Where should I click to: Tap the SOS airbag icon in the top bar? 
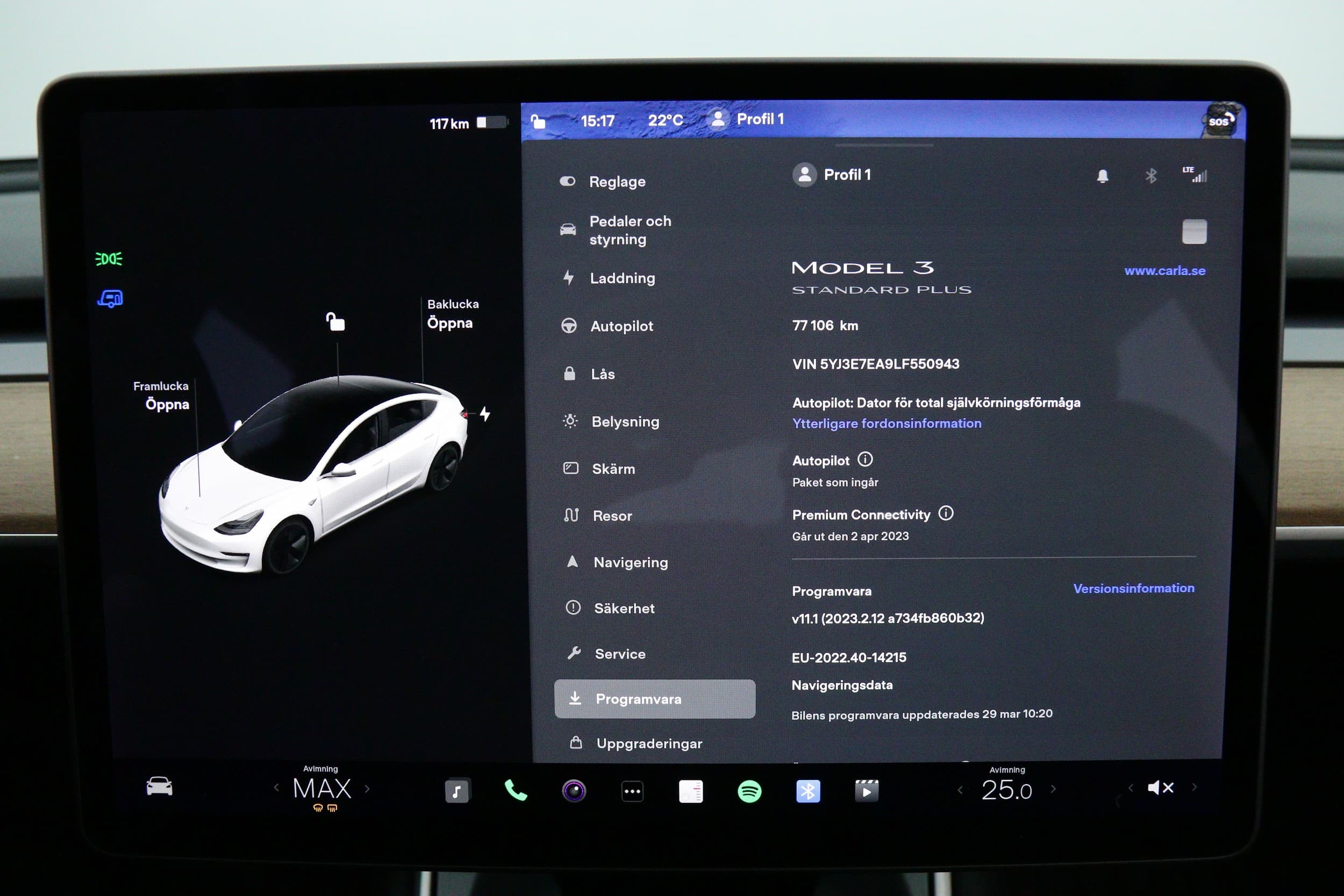[1222, 120]
